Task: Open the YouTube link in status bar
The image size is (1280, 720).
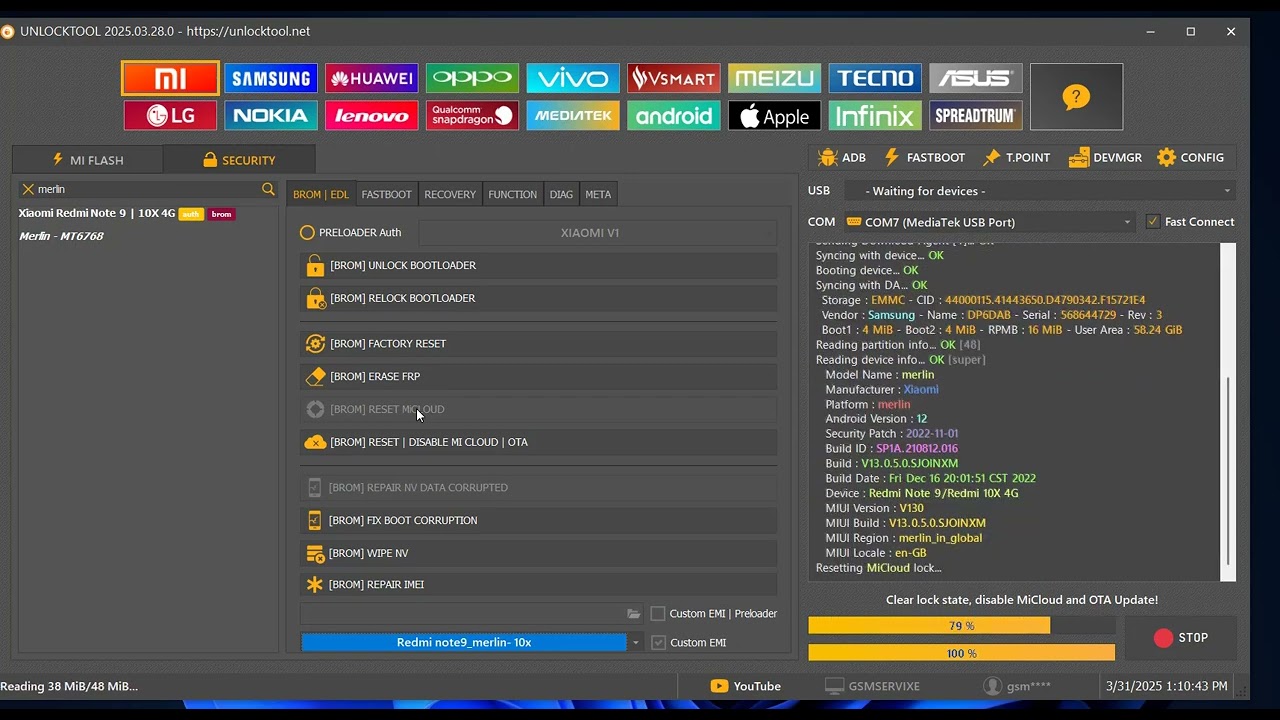Action: tap(746, 687)
